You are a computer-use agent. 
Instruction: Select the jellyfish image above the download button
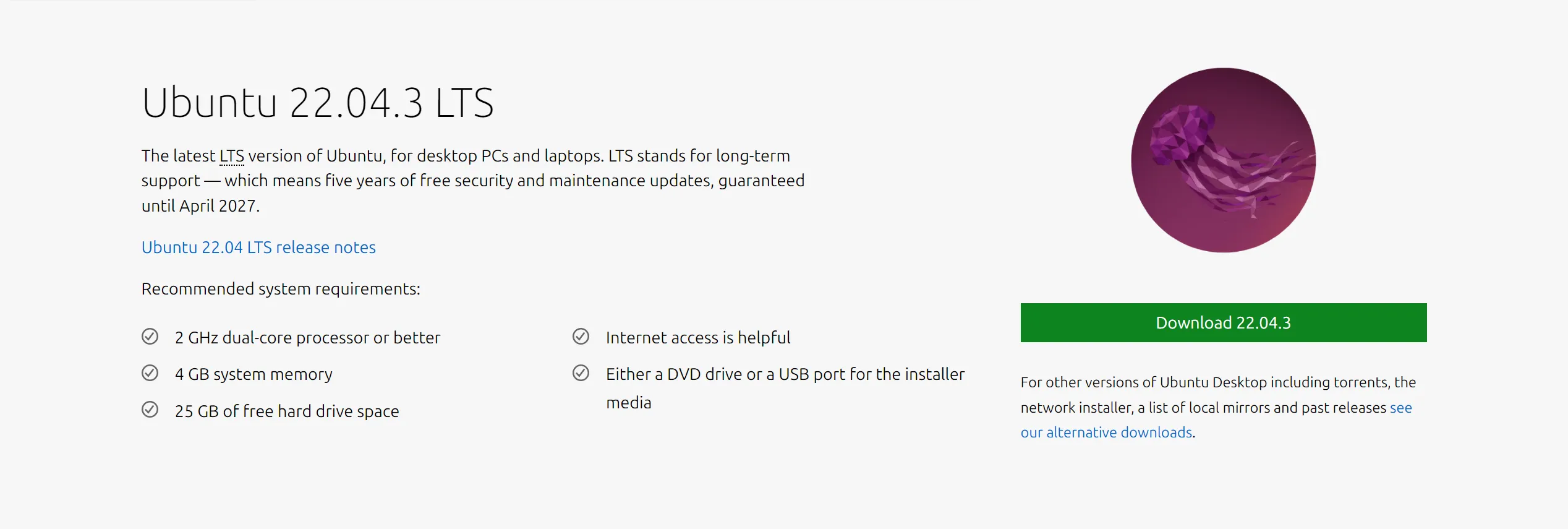click(1223, 161)
